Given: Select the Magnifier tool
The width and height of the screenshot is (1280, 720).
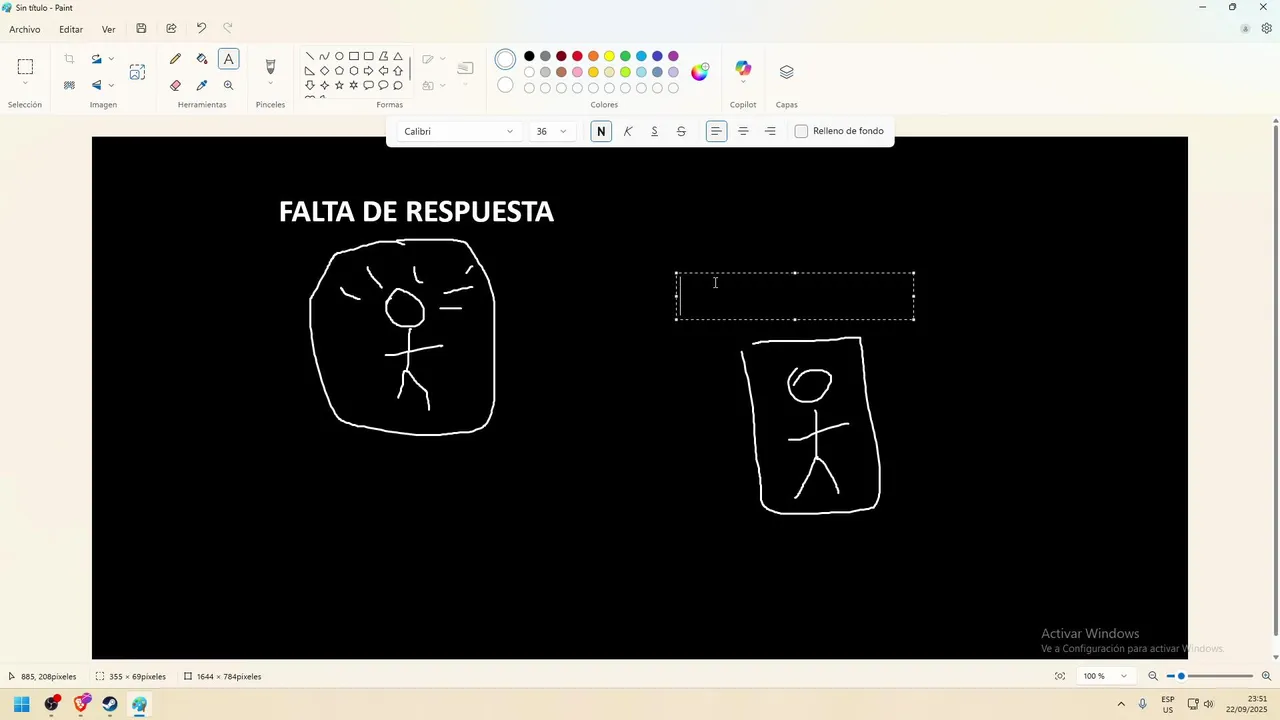Looking at the screenshot, I should tap(229, 85).
